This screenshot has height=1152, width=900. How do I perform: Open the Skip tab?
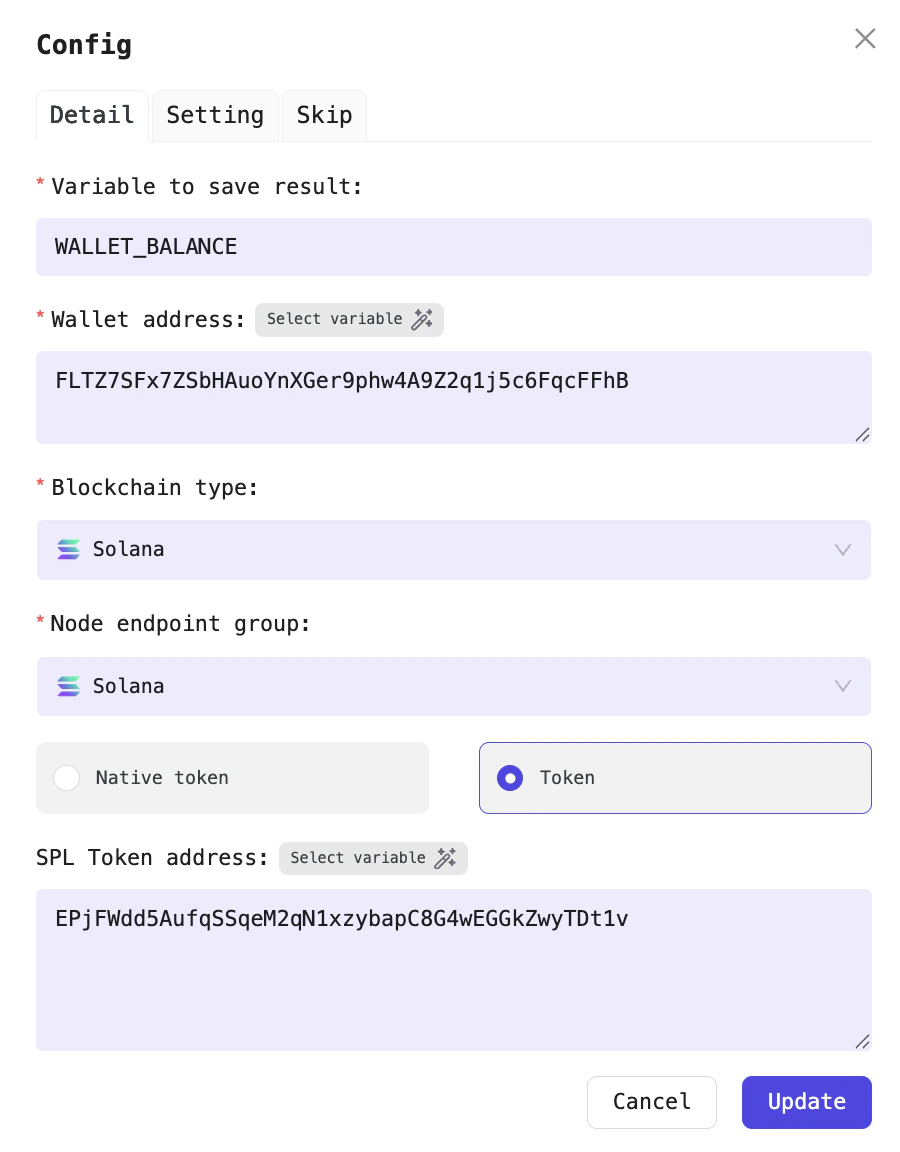click(x=324, y=115)
